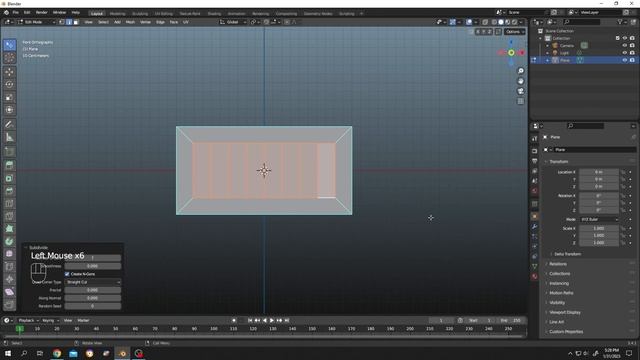Image resolution: width=640 pixels, height=360 pixels.
Task: Adjust the Along Normal value slider
Action: 93,298
